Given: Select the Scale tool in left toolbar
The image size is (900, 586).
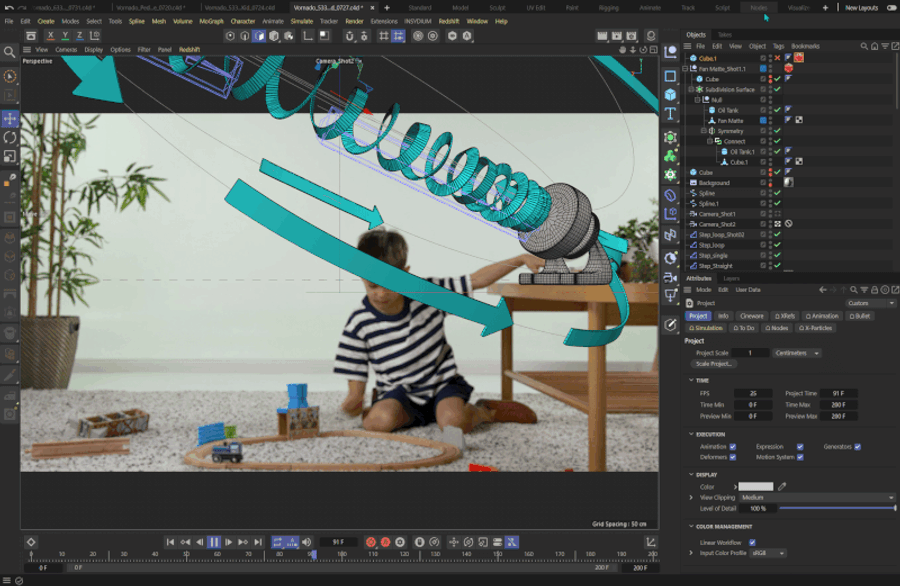Looking at the screenshot, I should pos(10,156).
